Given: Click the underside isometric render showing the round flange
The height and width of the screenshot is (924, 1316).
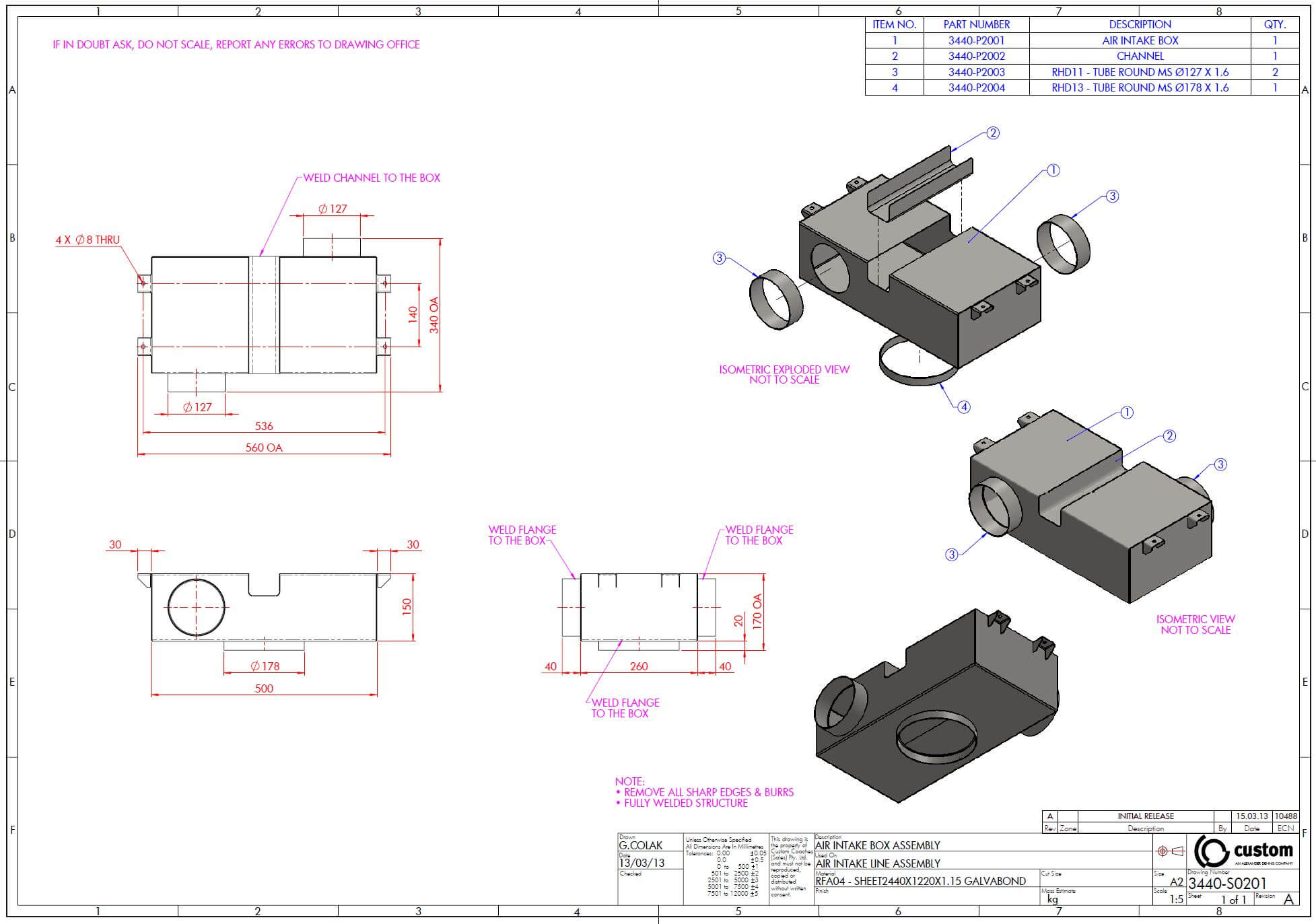Looking at the screenshot, I should coord(937,705).
